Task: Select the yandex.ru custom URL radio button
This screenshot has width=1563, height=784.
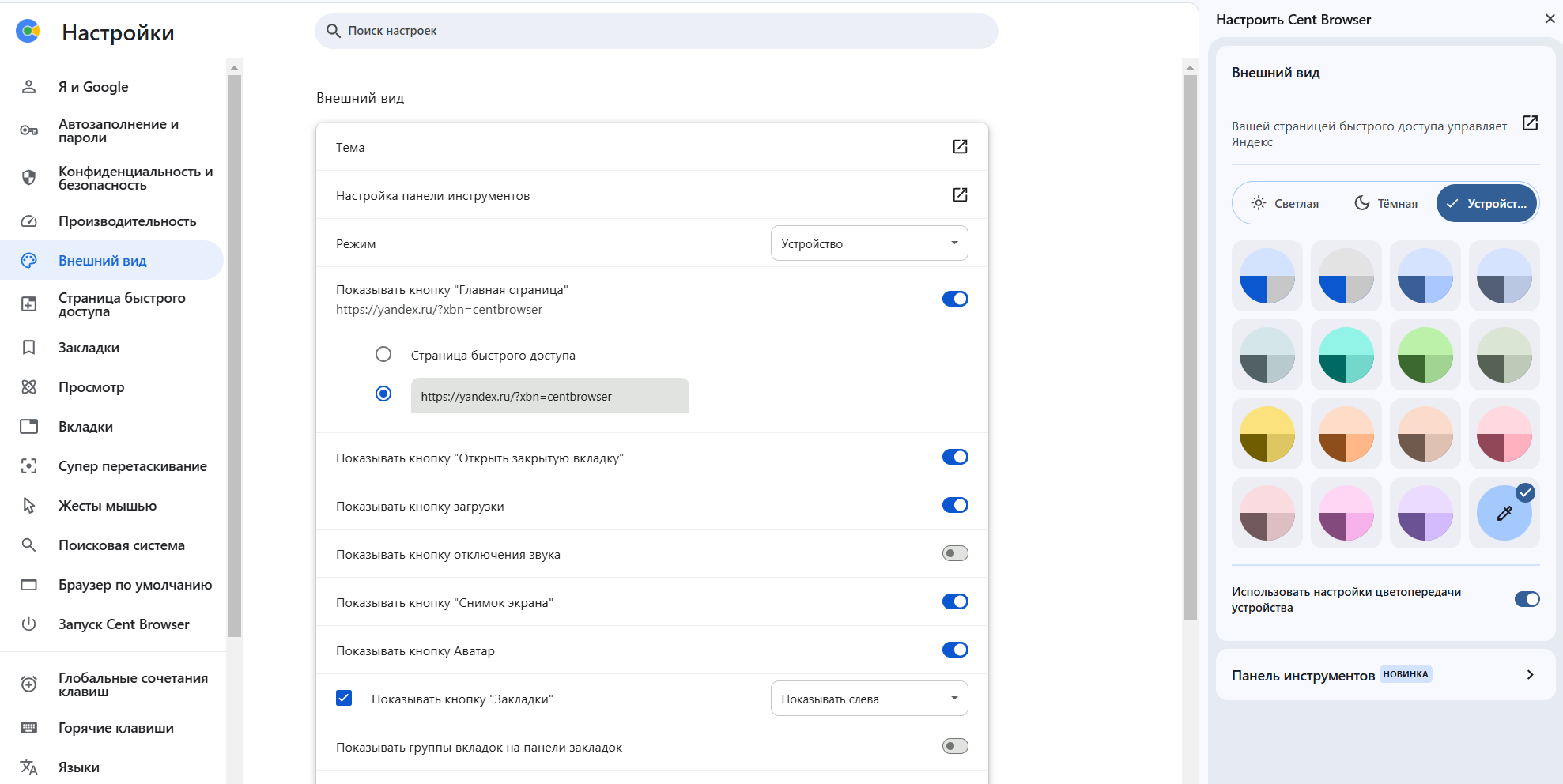Action: click(383, 394)
